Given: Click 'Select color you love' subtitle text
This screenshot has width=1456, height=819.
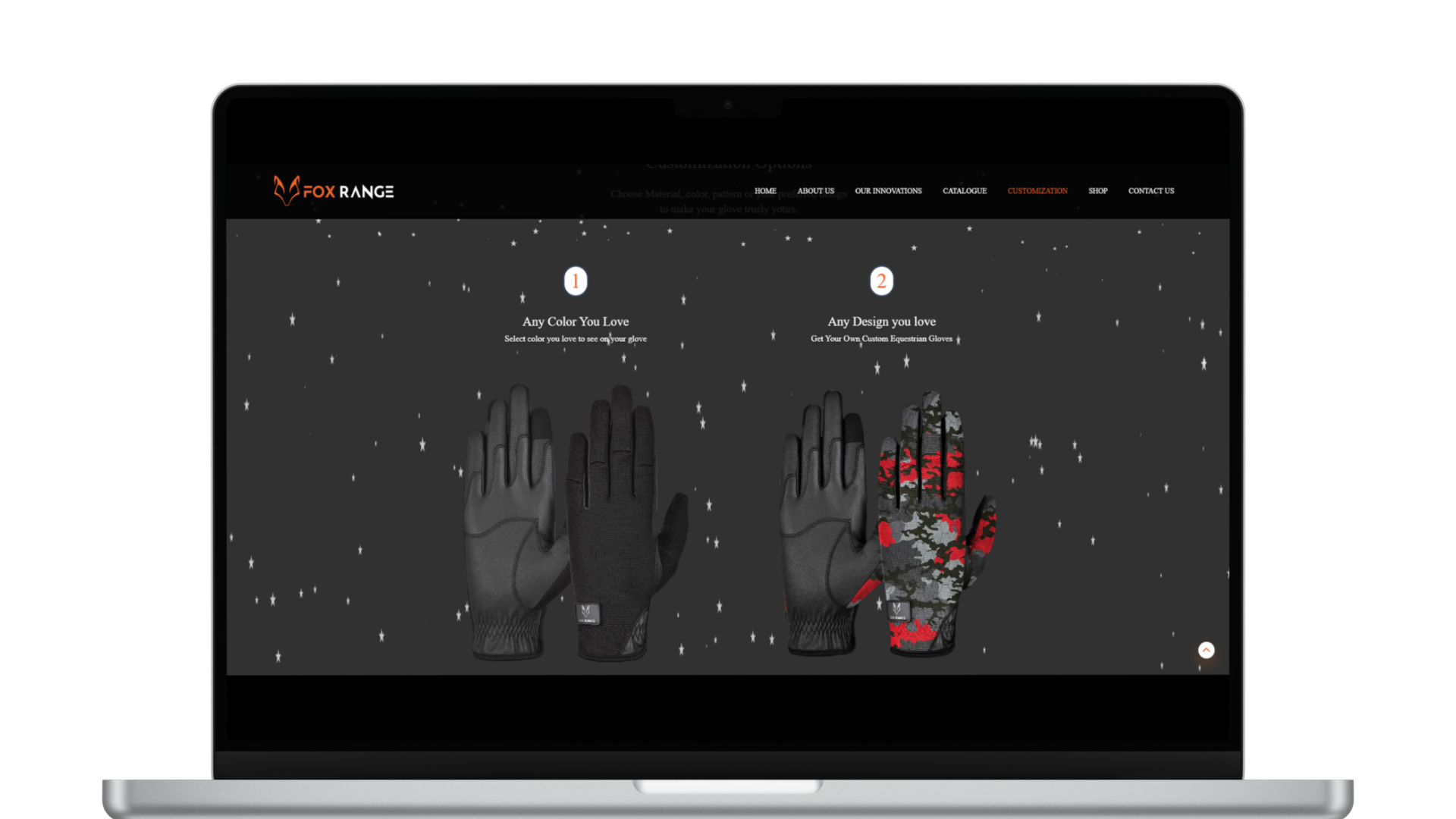Looking at the screenshot, I should (576, 339).
